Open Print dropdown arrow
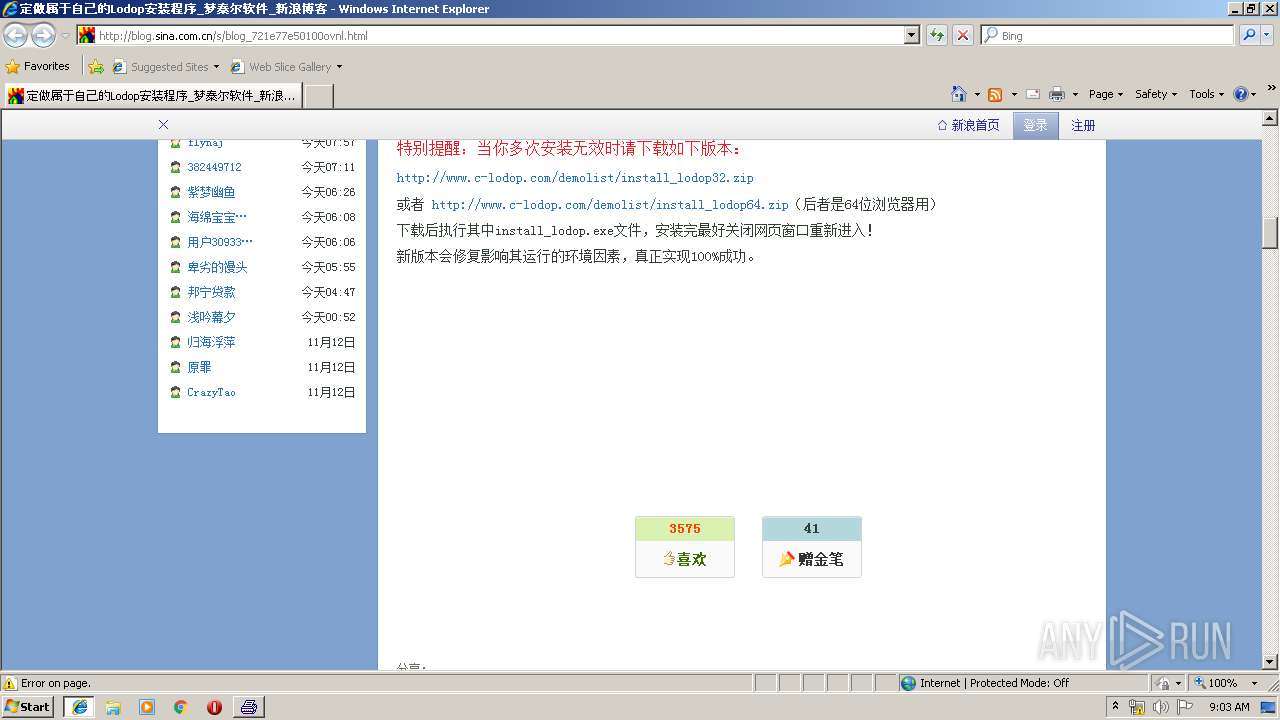Viewport: 1280px width, 720px height. [1075, 94]
